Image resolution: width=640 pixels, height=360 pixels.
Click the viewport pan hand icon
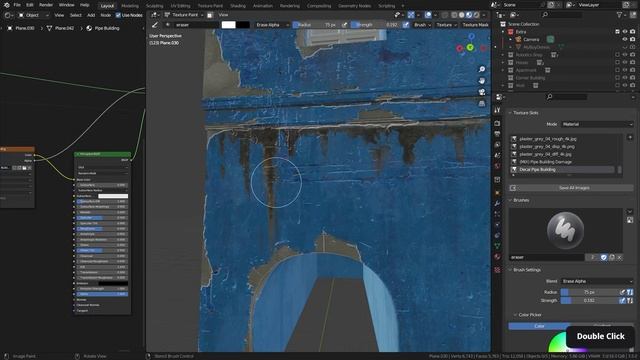pyautogui.click(x=482, y=81)
